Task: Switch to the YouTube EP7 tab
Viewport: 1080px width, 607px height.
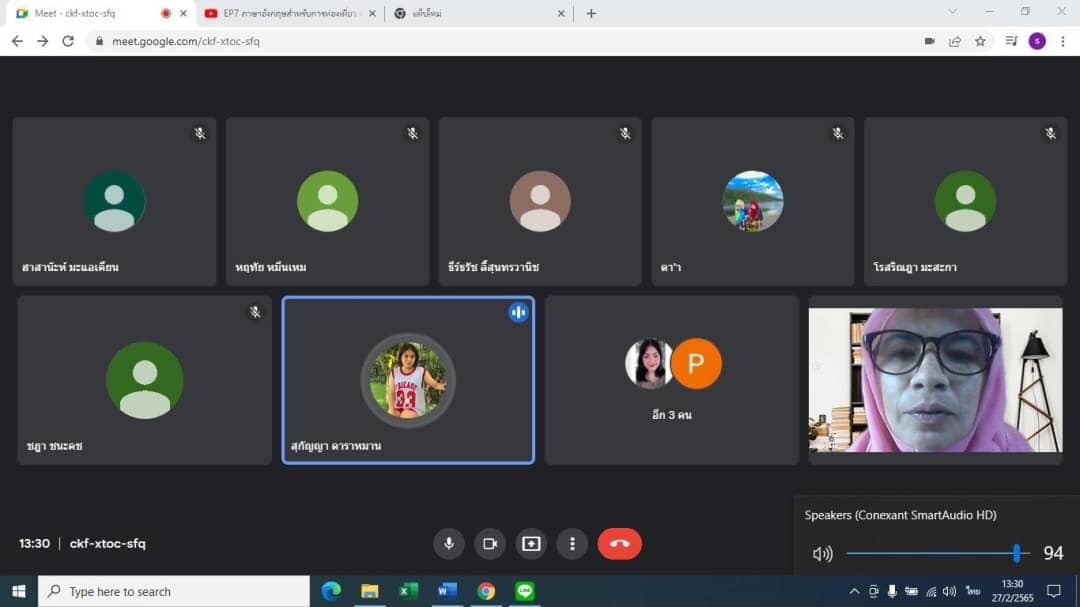Action: pyautogui.click(x=280, y=13)
